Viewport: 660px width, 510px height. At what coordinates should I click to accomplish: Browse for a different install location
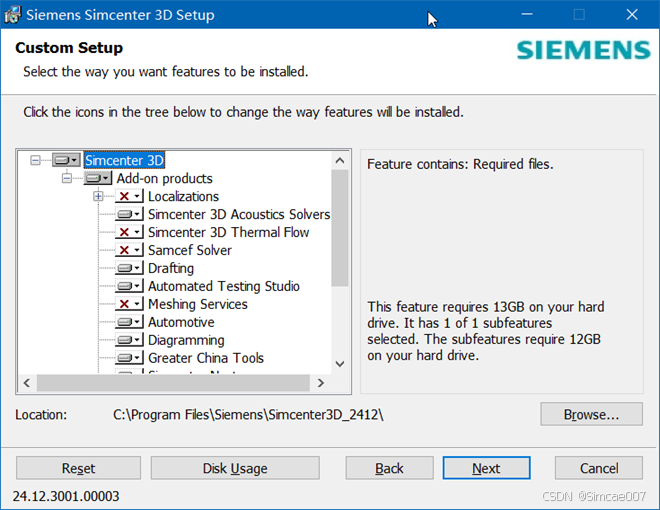pos(591,414)
